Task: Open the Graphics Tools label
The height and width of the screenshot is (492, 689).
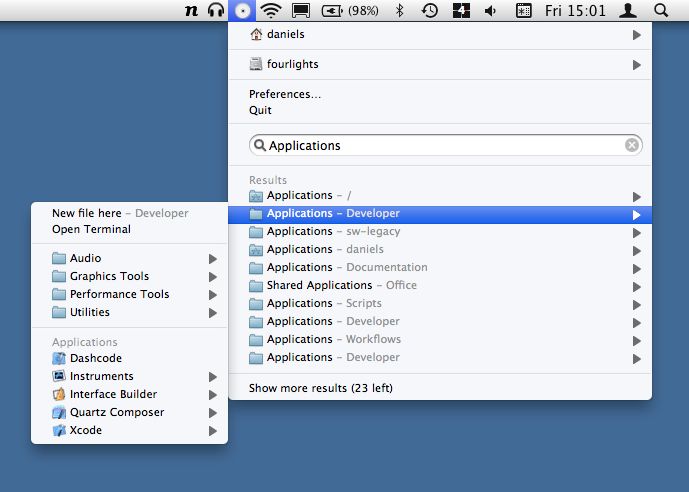Action: click(109, 276)
